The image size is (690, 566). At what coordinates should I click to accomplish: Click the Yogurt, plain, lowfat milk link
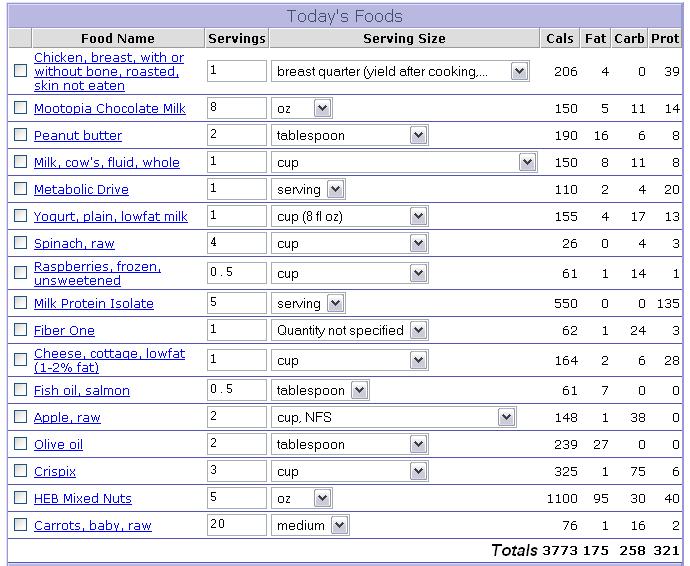[111, 216]
